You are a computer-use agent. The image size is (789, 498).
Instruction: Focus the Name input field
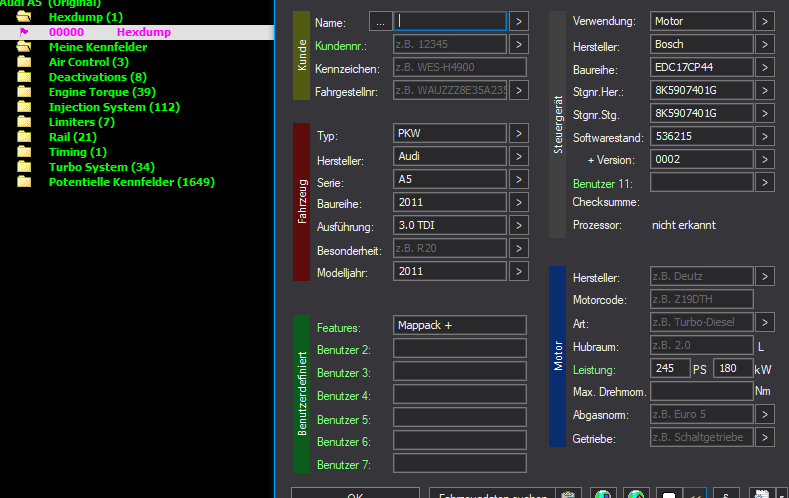pyautogui.click(x=450, y=21)
